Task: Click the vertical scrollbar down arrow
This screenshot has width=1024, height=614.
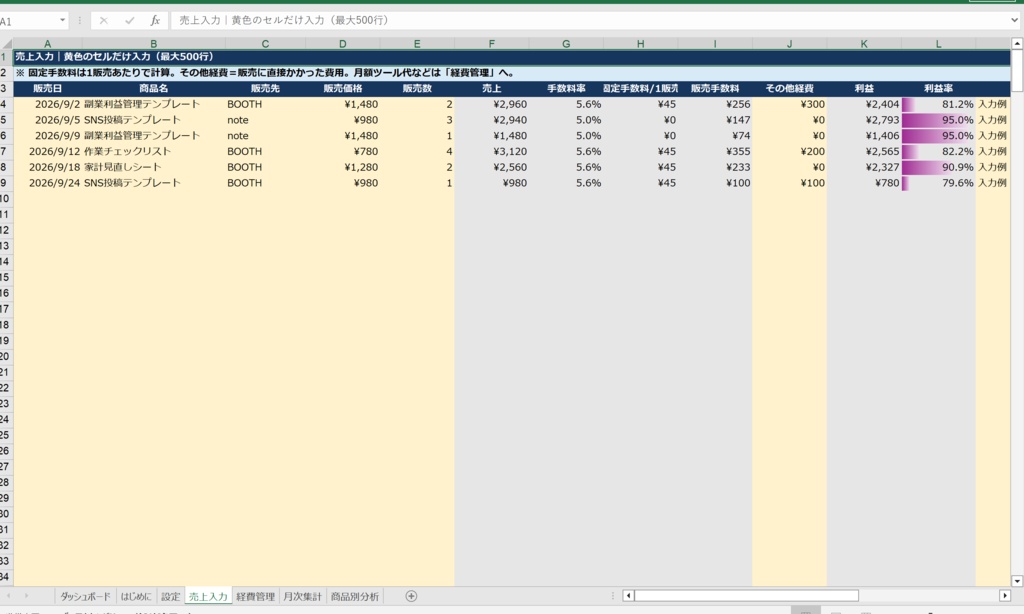Action: click(x=1017, y=581)
